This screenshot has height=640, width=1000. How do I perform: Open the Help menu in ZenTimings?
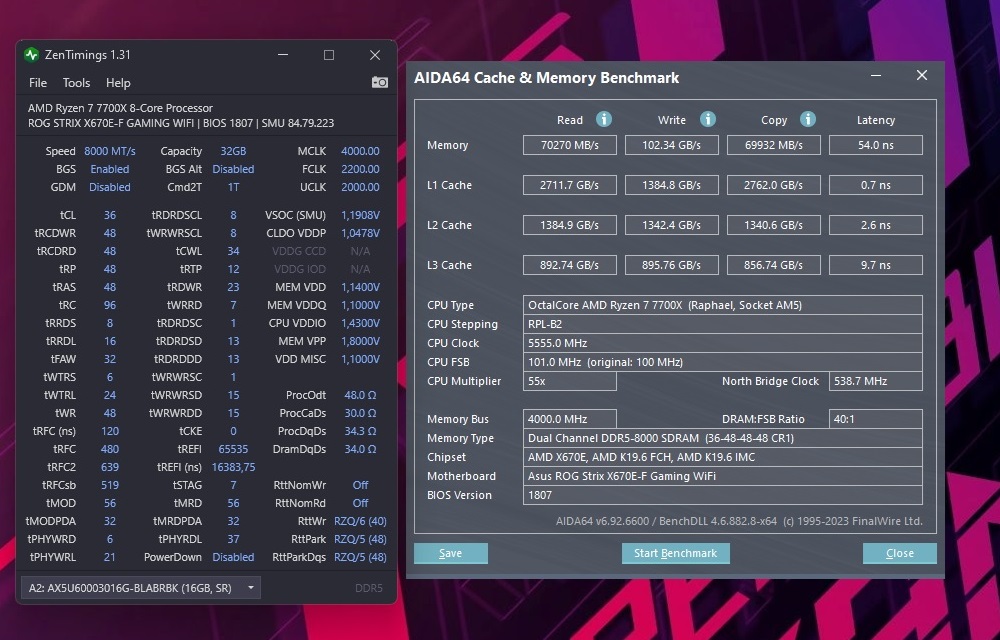(118, 83)
